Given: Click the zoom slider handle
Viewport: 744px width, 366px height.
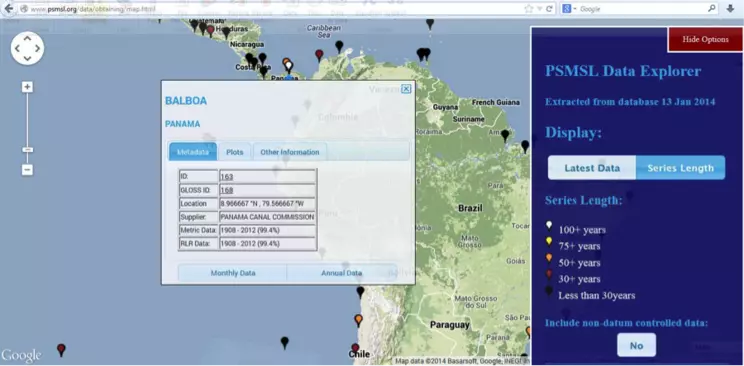Looking at the screenshot, I should tap(28, 150).
